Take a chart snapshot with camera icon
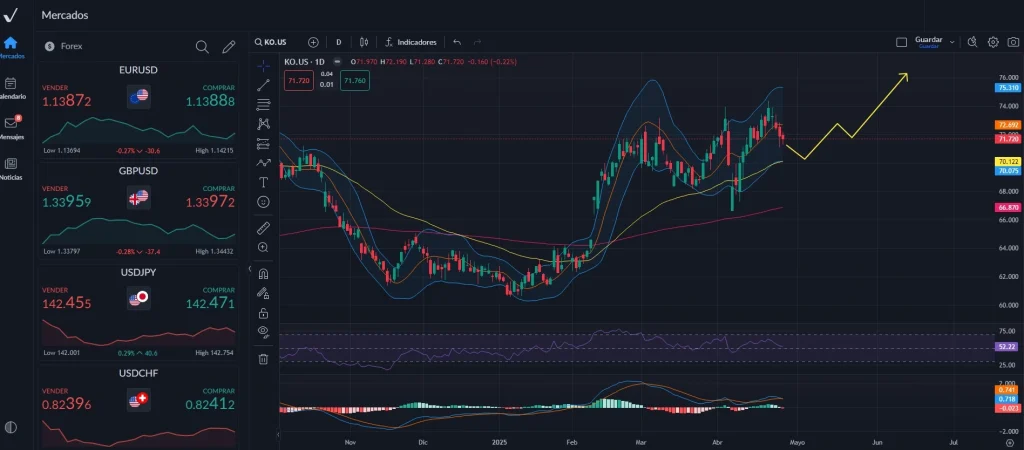1024x450 pixels. [1012, 42]
